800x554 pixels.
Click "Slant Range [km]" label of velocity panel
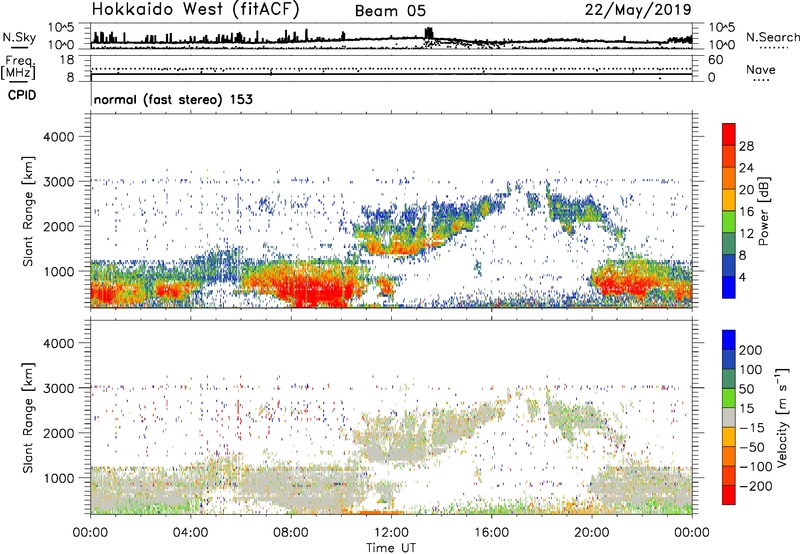pos(28,418)
